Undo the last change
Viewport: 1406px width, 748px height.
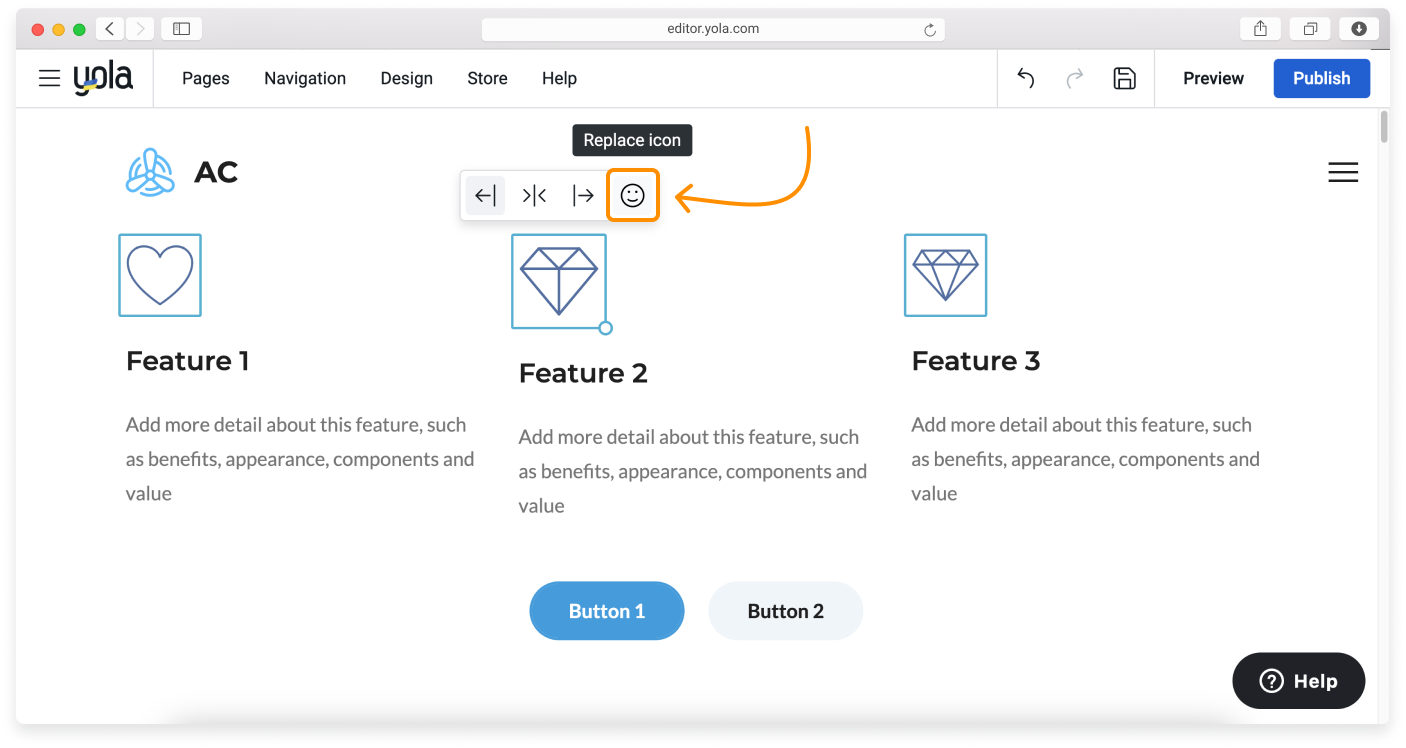(1025, 78)
